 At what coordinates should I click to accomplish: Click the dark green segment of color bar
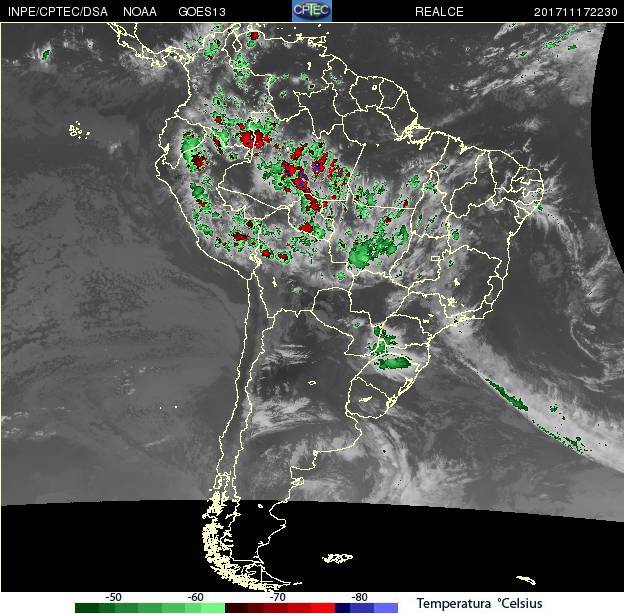87,608
